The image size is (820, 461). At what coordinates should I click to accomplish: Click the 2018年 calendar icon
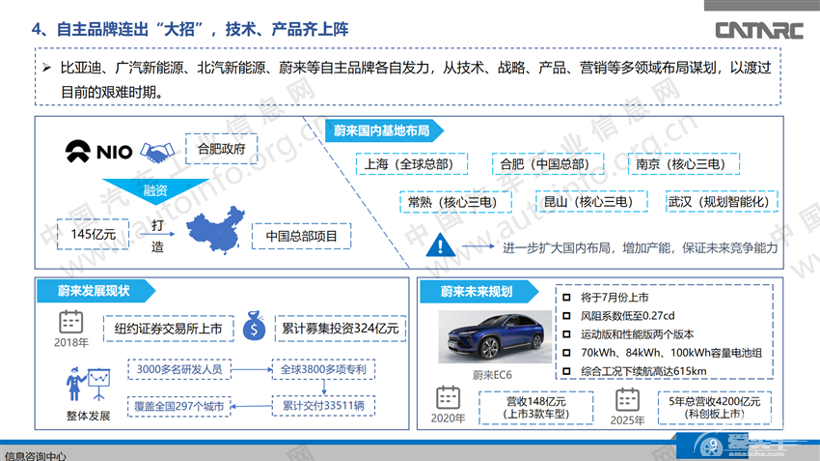71,322
